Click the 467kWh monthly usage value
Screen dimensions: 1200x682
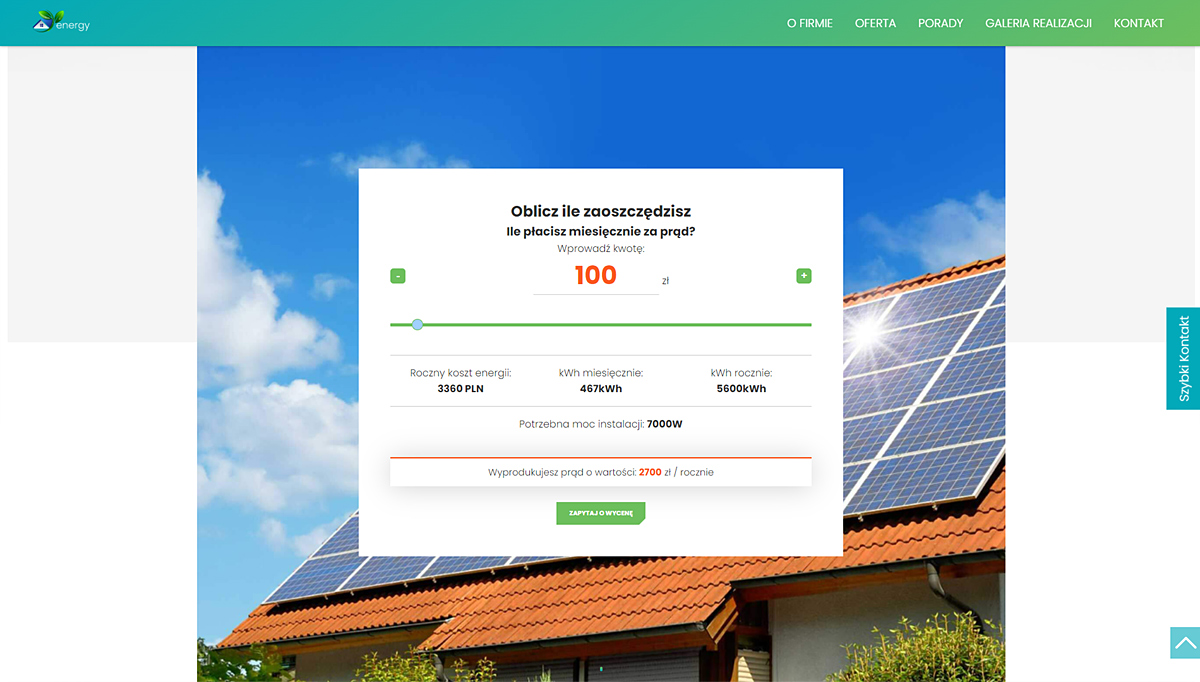[600, 389]
